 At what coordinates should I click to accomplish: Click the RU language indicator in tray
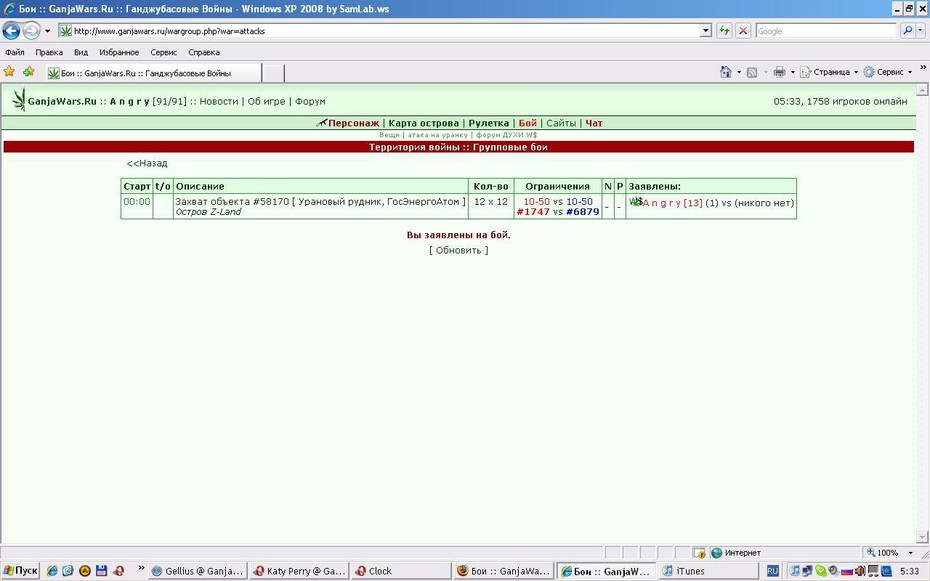(772, 571)
